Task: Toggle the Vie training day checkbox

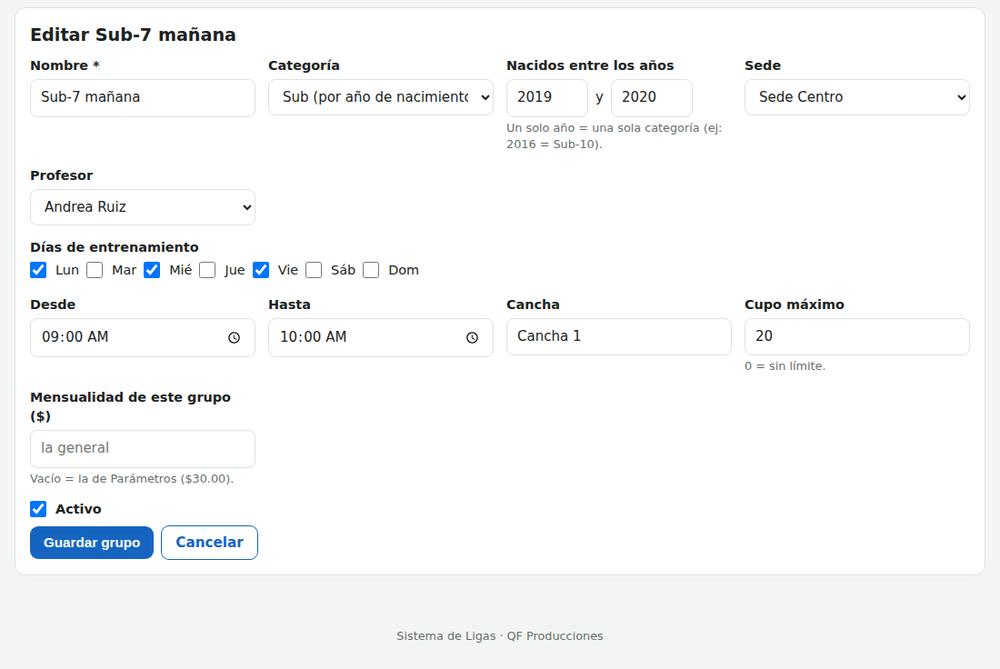Action: 261,270
